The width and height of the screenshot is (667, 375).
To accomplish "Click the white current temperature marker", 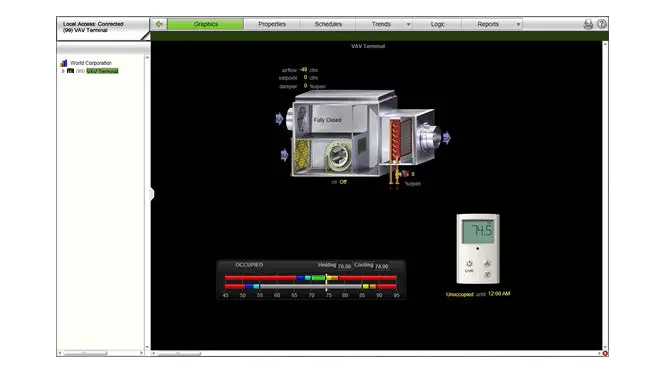I will 326,282.
